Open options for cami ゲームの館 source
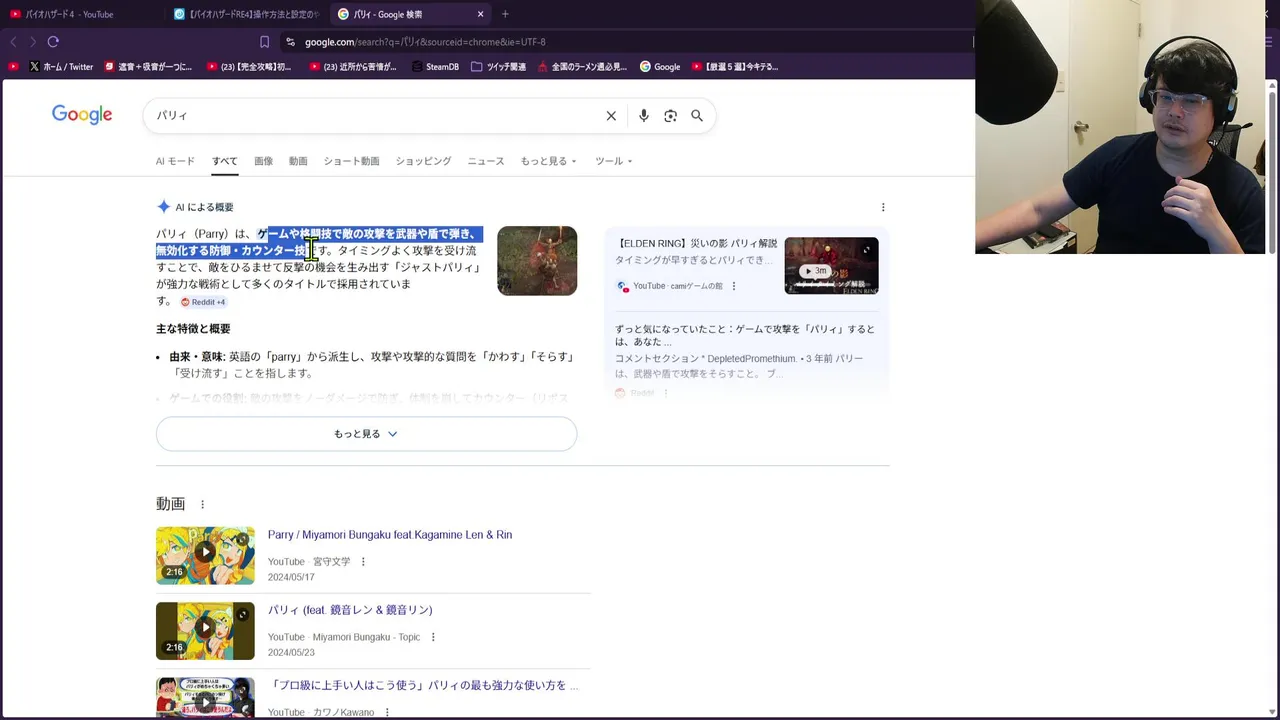Viewport: 1280px width, 720px height. pyautogui.click(x=734, y=286)
